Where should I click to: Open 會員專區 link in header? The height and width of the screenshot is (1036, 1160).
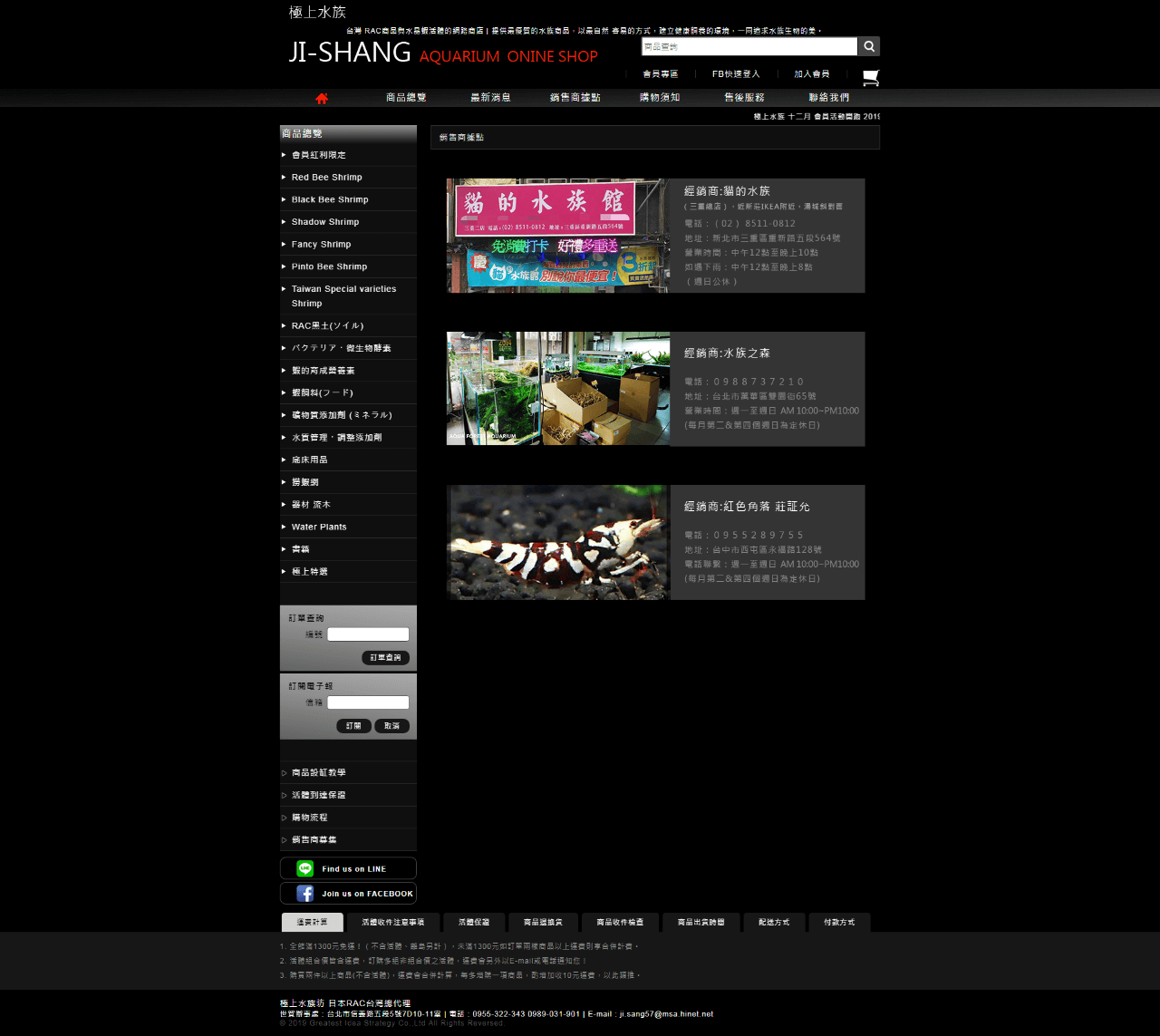(661, 74)
